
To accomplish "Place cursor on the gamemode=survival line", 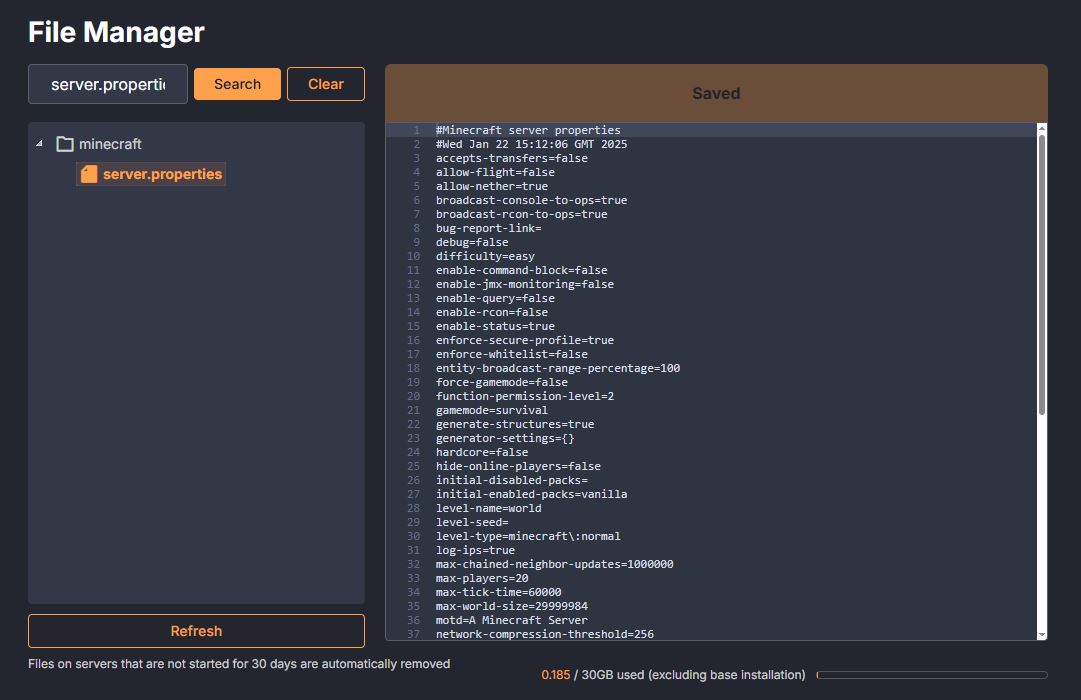I will coord(491,410).
